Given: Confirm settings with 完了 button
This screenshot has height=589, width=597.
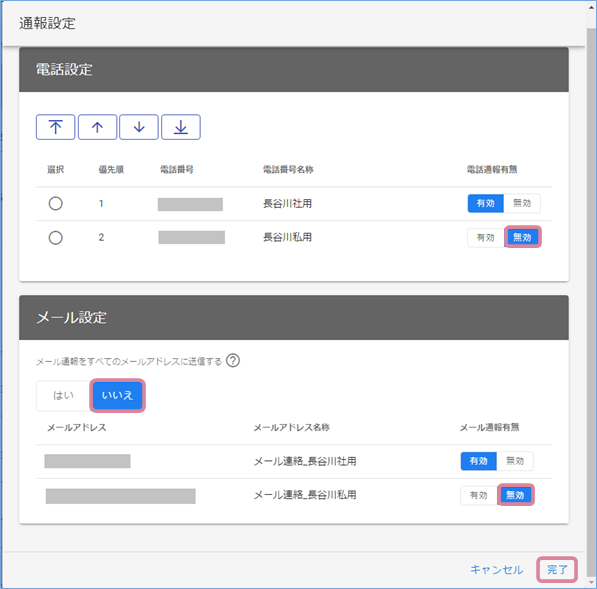Looking at the screenshot, I should [557, 570].
